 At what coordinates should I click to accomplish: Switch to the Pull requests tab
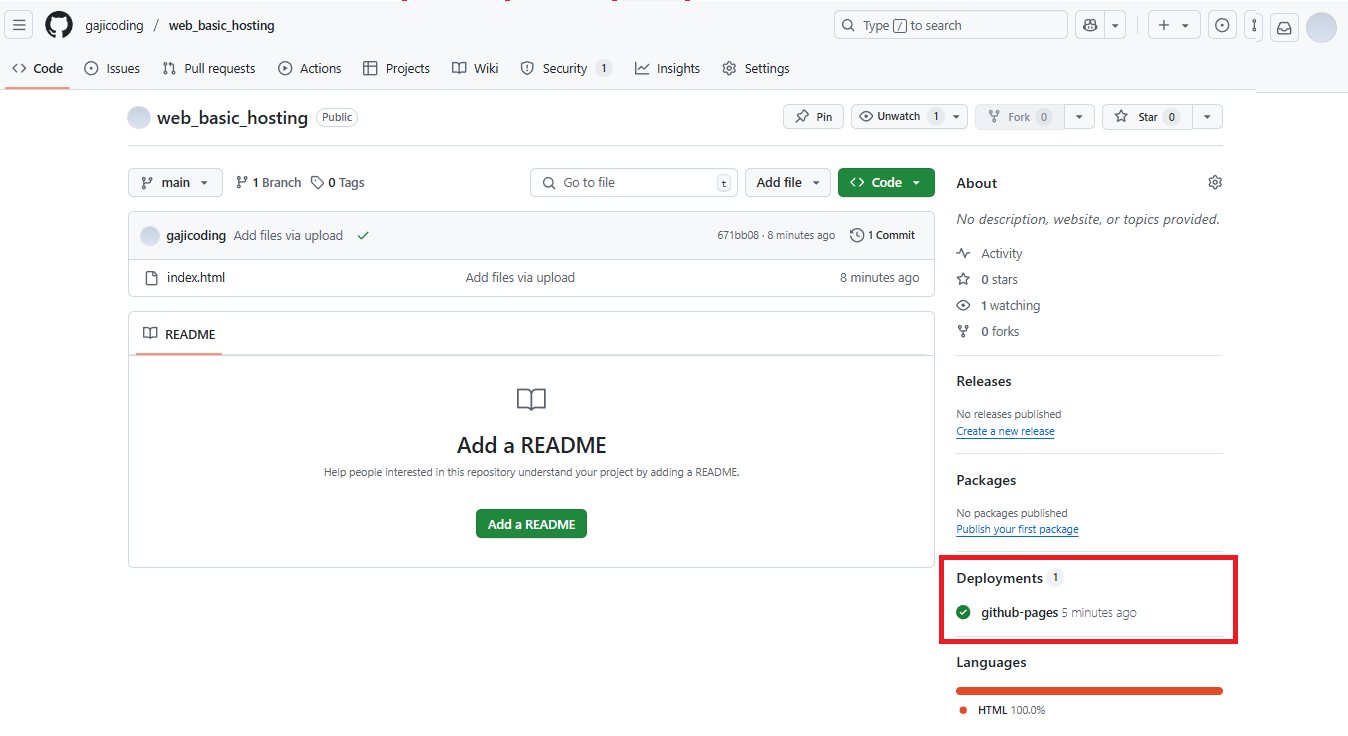(x=209, y=68)
